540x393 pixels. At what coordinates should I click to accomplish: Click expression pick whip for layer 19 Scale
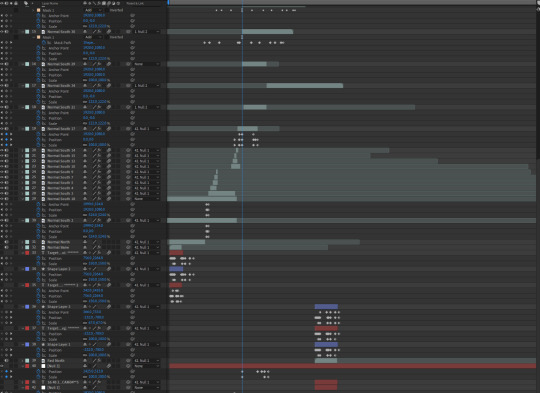[x=133, y=145]
